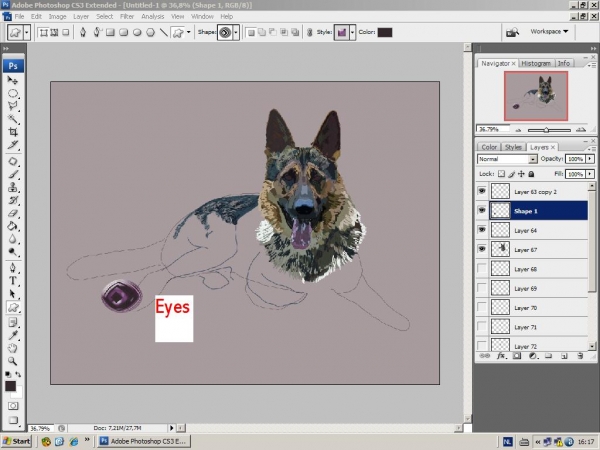Show Layer 68 visibility box
This screenshot has width=600, height=450.
[x=482, y=269]
